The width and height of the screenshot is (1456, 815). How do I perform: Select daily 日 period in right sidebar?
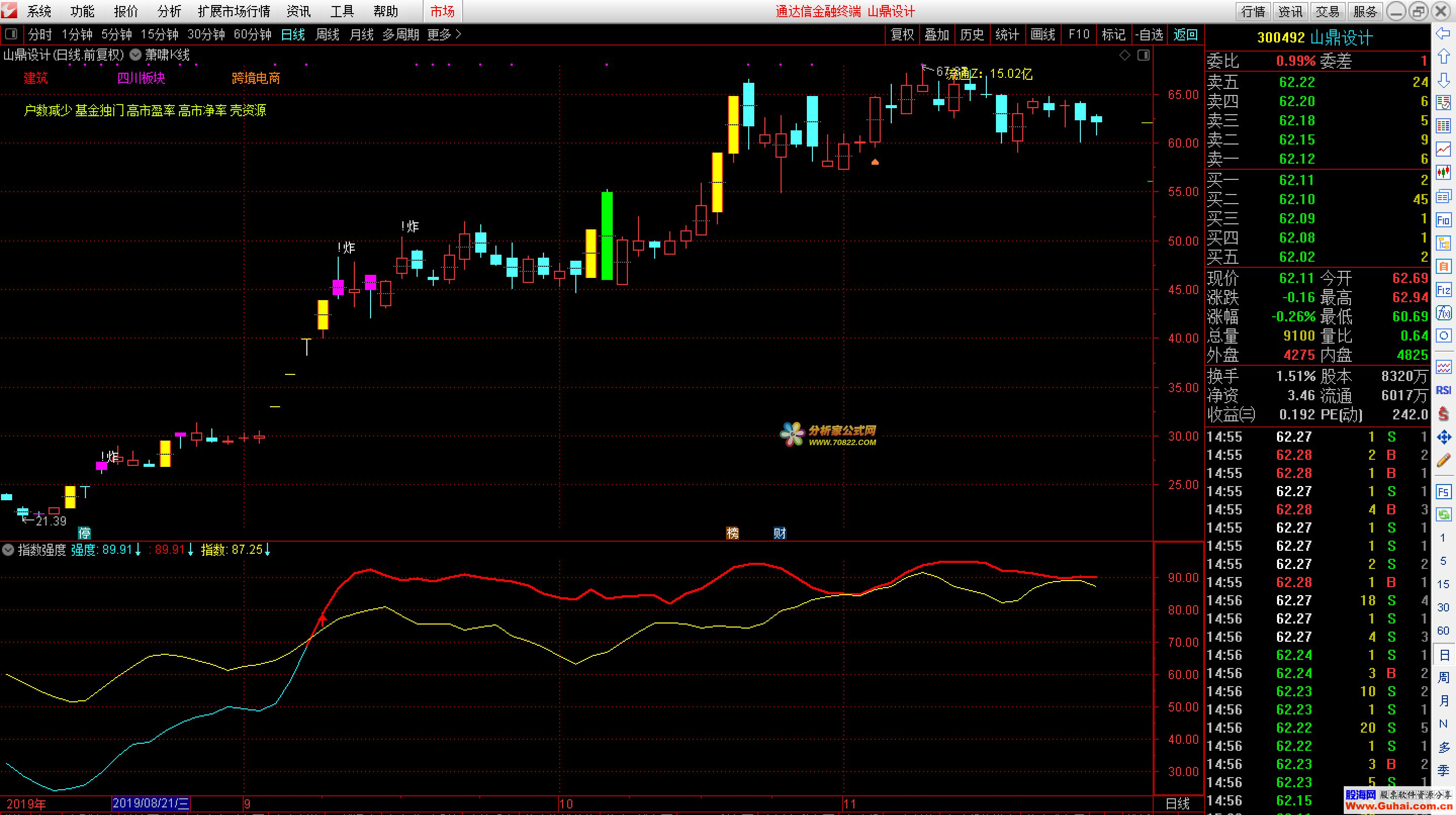coord(1443,655)
